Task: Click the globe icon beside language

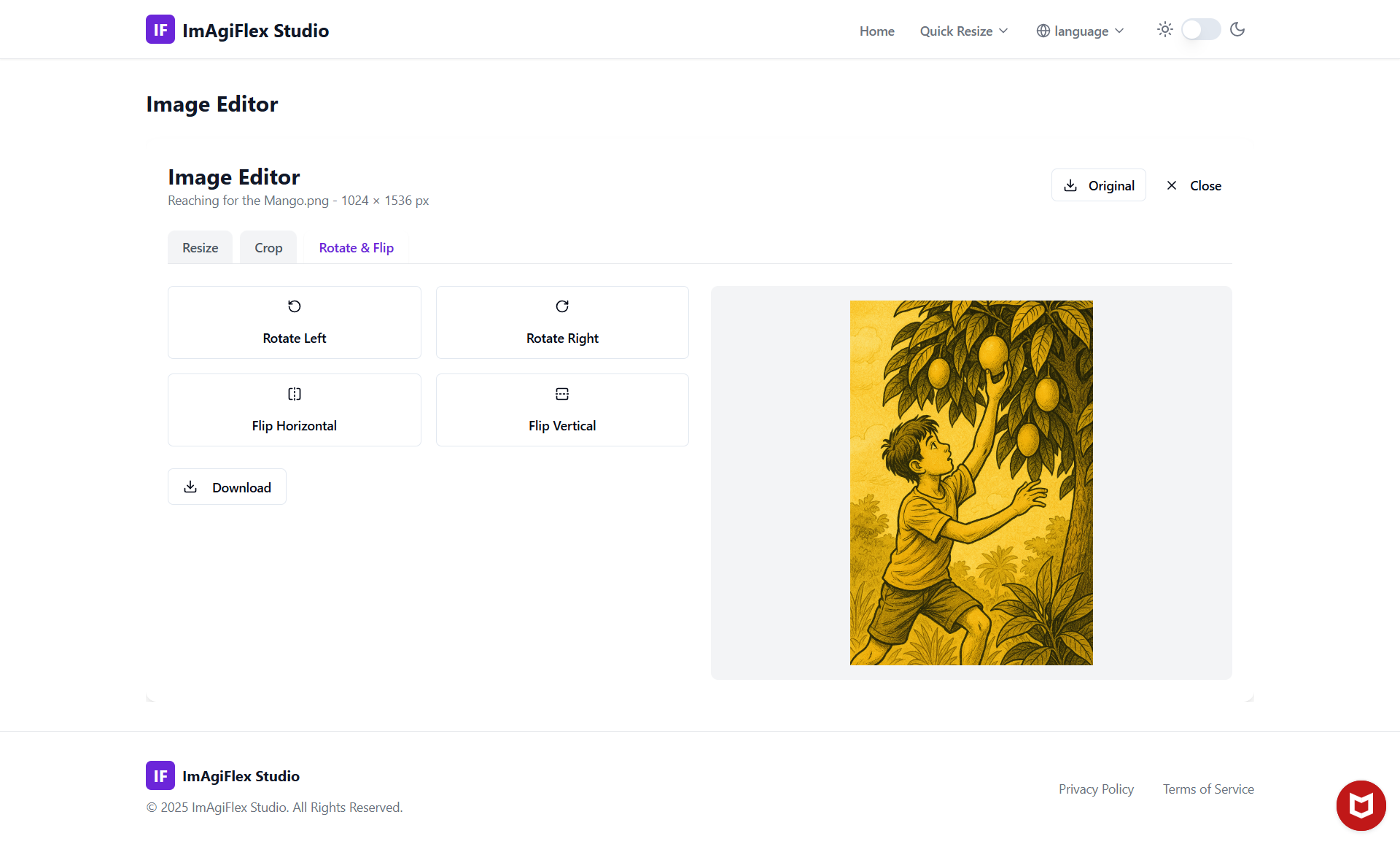Action: pos(1044,31)
